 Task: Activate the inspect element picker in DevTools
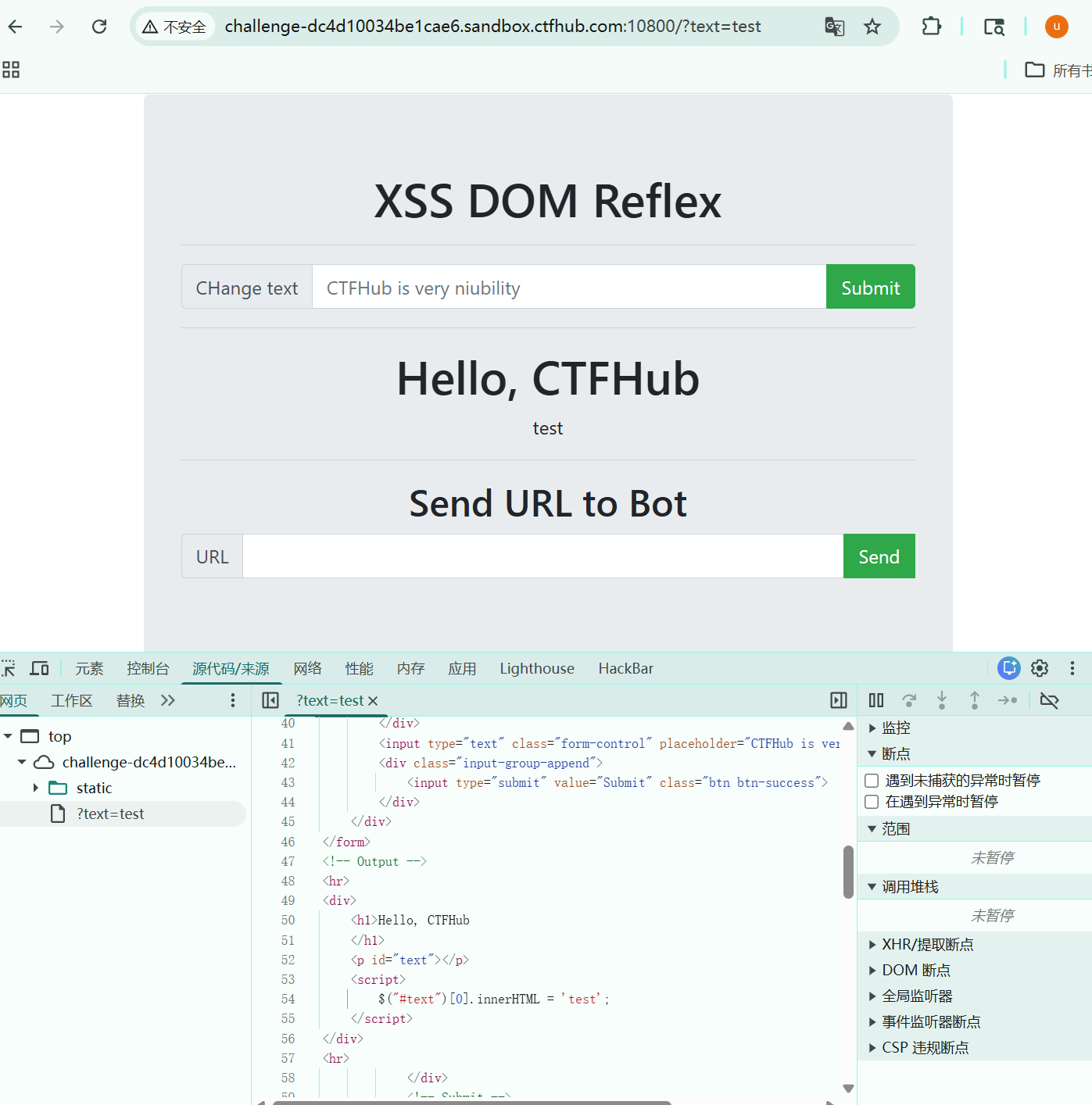tap(8, 668)
